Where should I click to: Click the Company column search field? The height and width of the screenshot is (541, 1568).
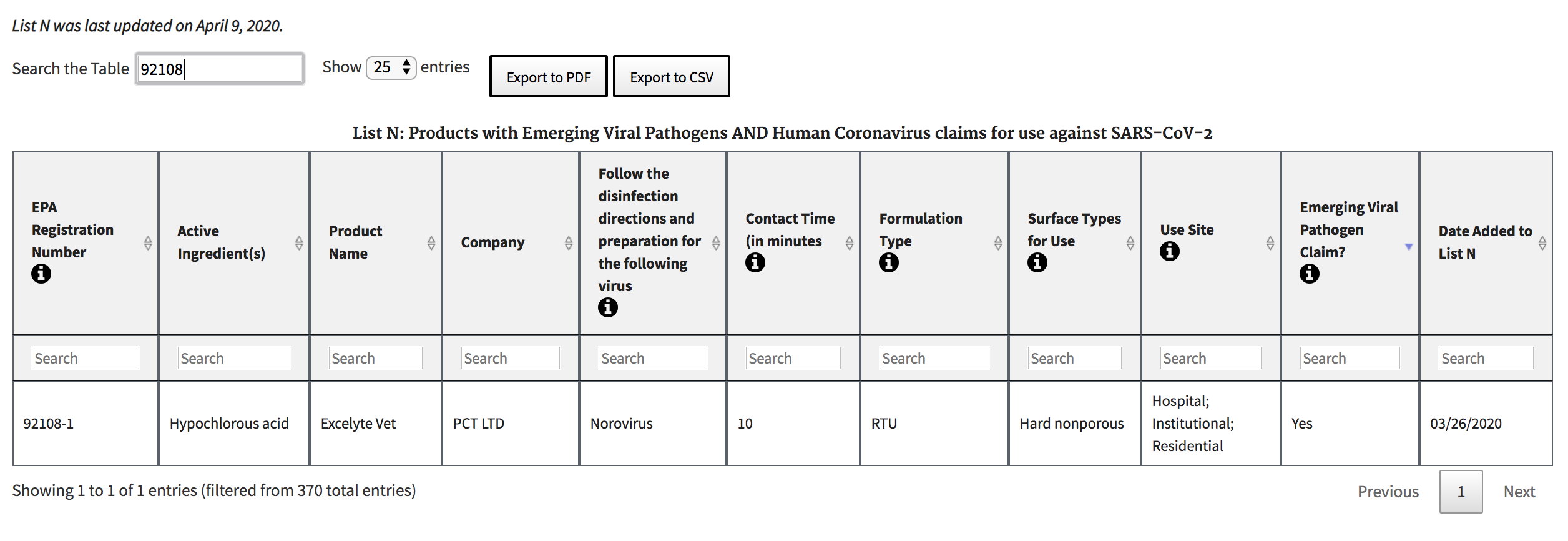pos(510,358)
